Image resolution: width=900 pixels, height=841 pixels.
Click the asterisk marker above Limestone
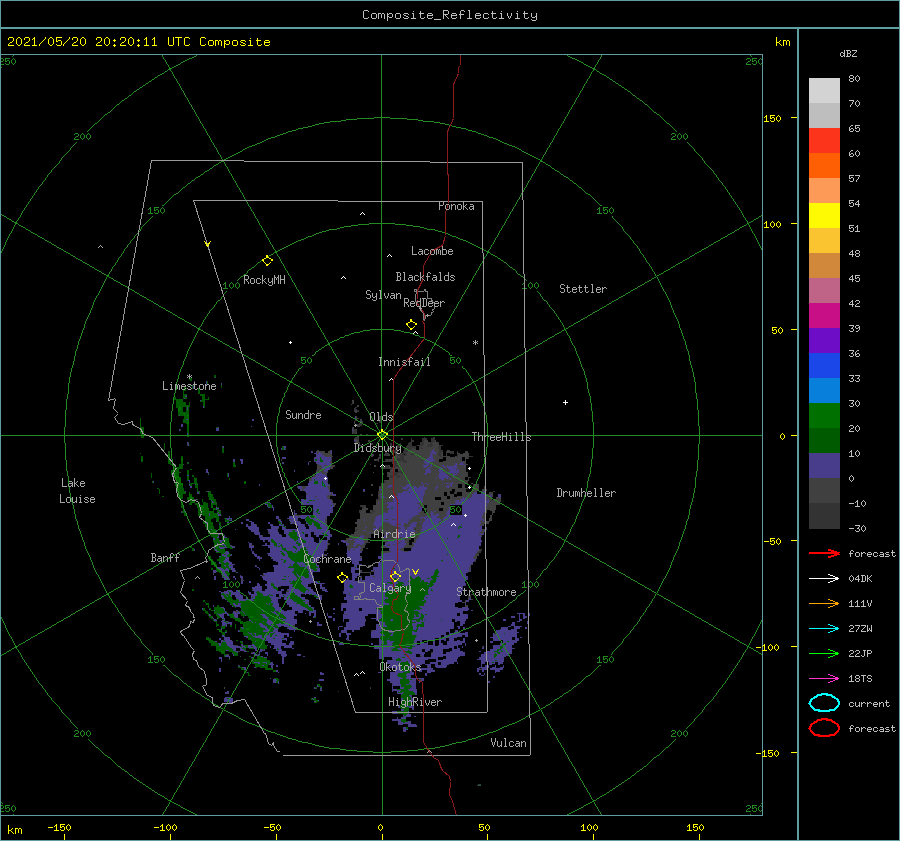tap(189, 377)
